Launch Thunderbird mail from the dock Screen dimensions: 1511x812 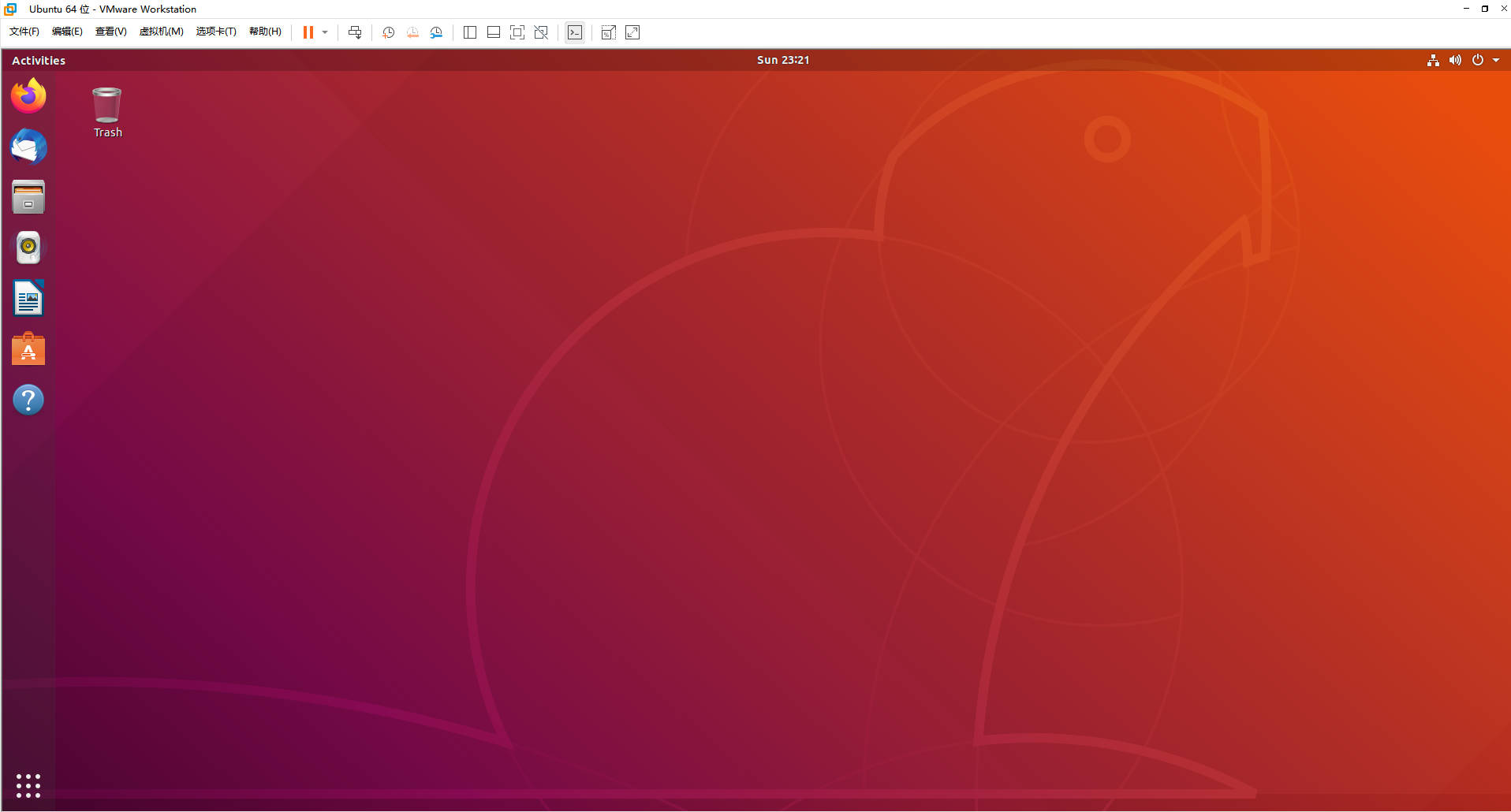pos(28,147)
